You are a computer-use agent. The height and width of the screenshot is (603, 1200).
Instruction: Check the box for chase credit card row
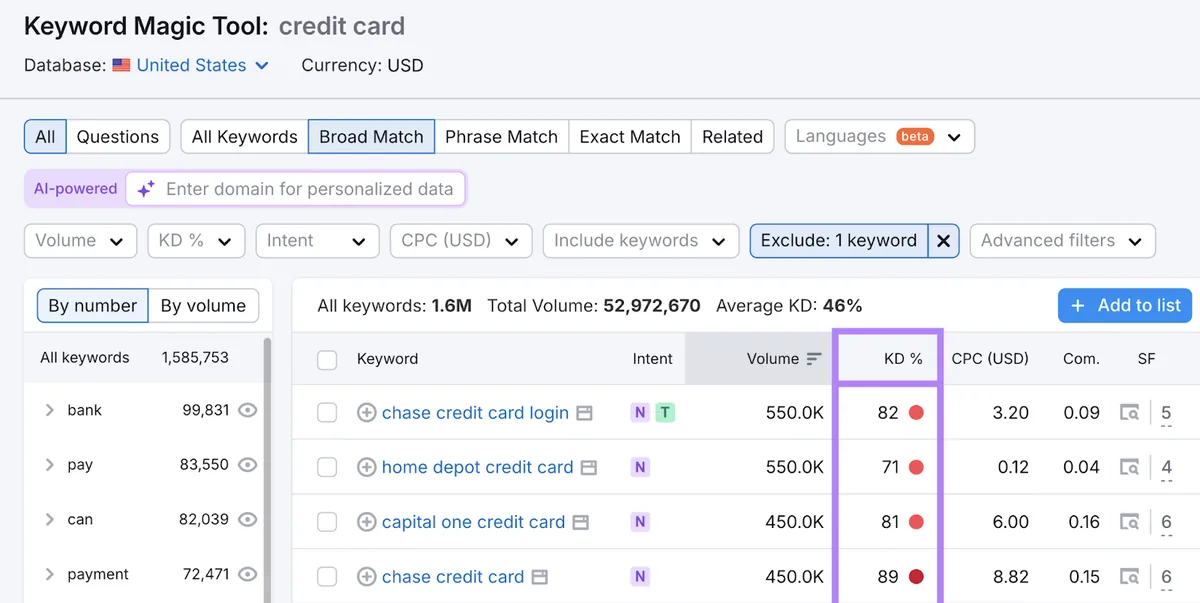327,577
